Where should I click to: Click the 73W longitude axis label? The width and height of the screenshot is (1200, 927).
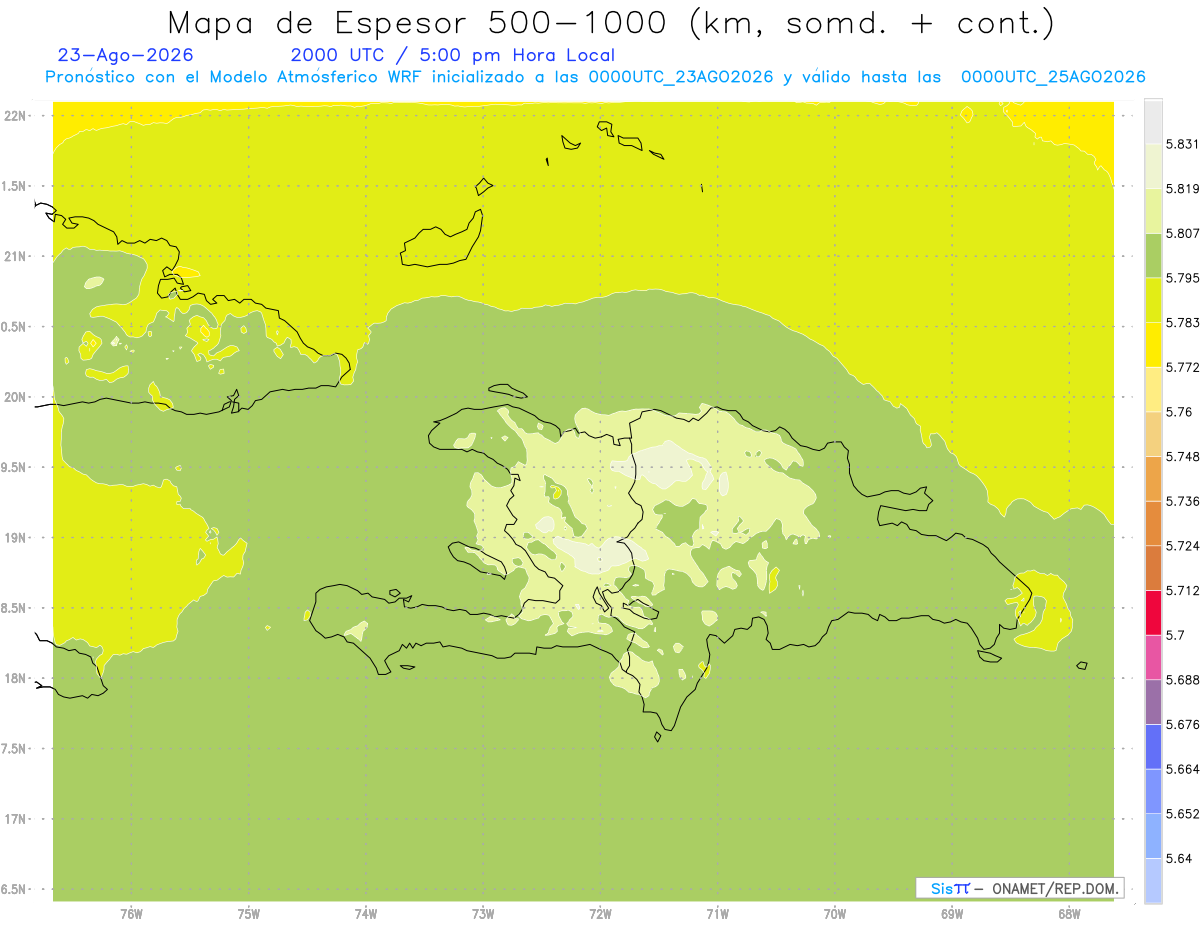click(x=483, y=914)
